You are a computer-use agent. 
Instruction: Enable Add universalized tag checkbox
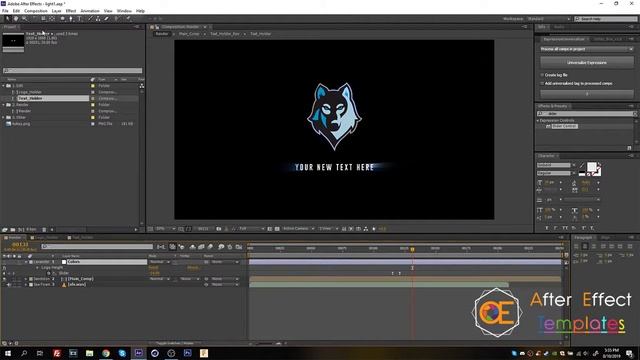542,83
